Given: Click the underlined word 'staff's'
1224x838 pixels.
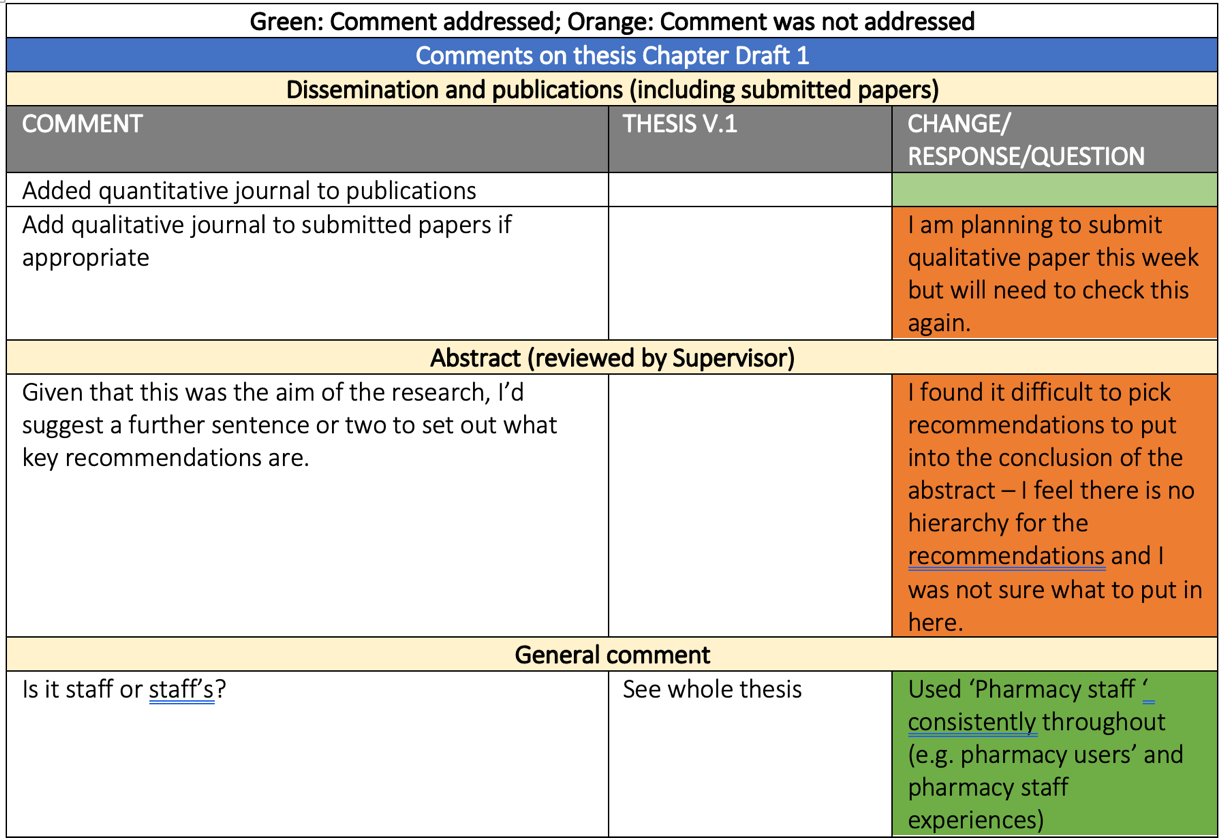Looking at the screenshot, I should click(x=181, y=689).
